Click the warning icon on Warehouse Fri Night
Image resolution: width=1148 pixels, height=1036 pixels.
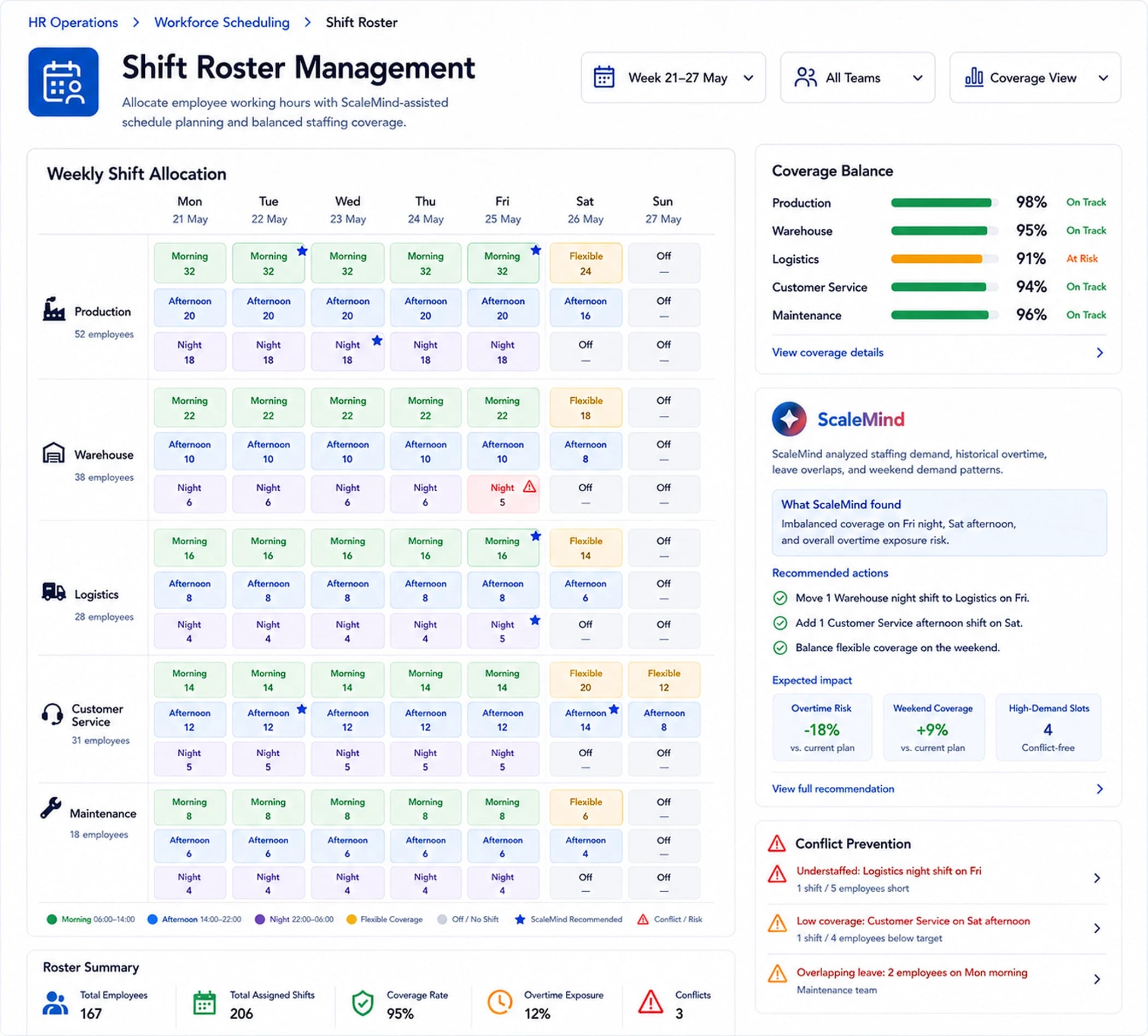click(x=530, y=486)
